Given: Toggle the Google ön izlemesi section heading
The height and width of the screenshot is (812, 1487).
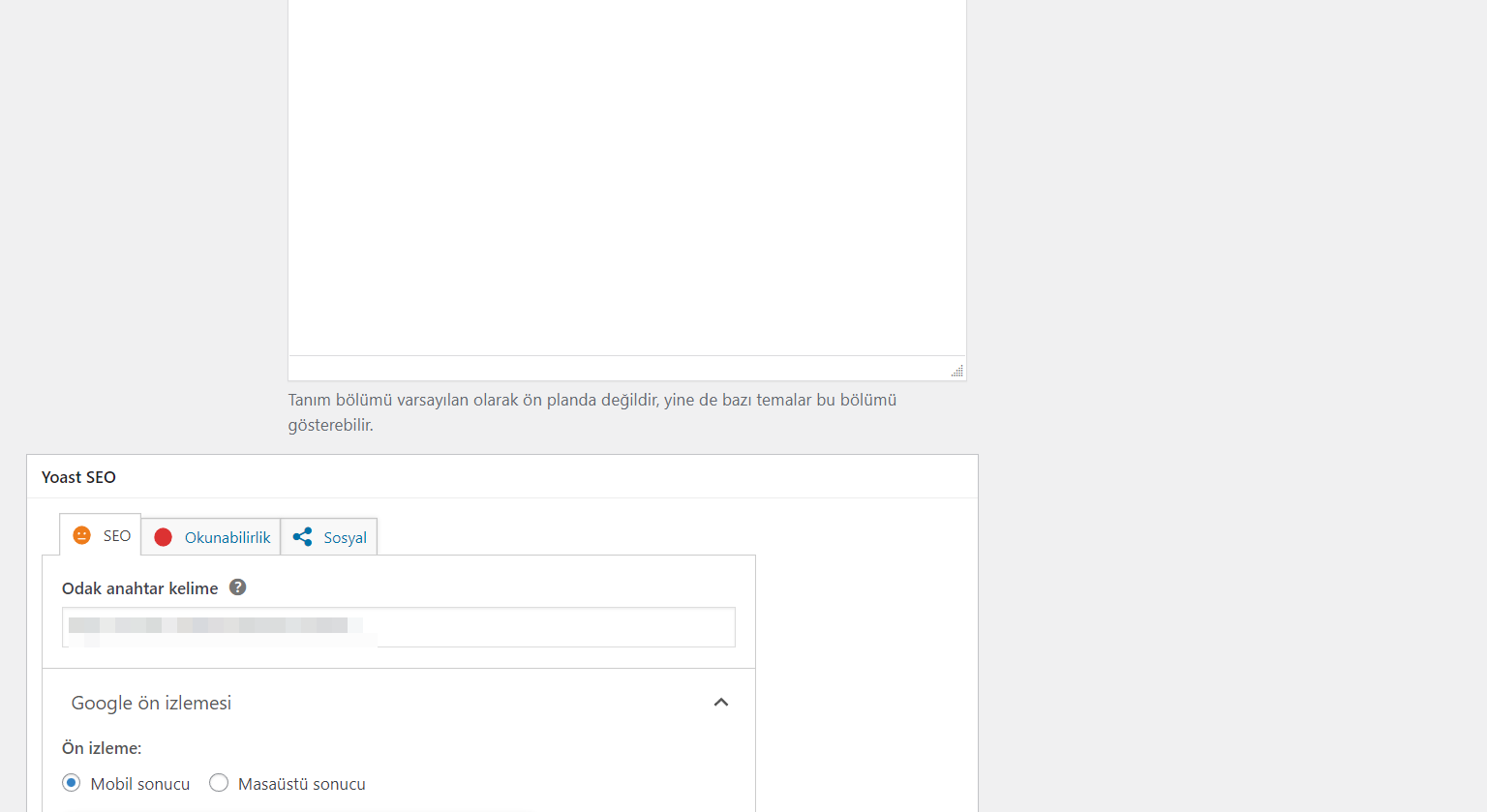Looking at the screenshot, I should point(151,704).
